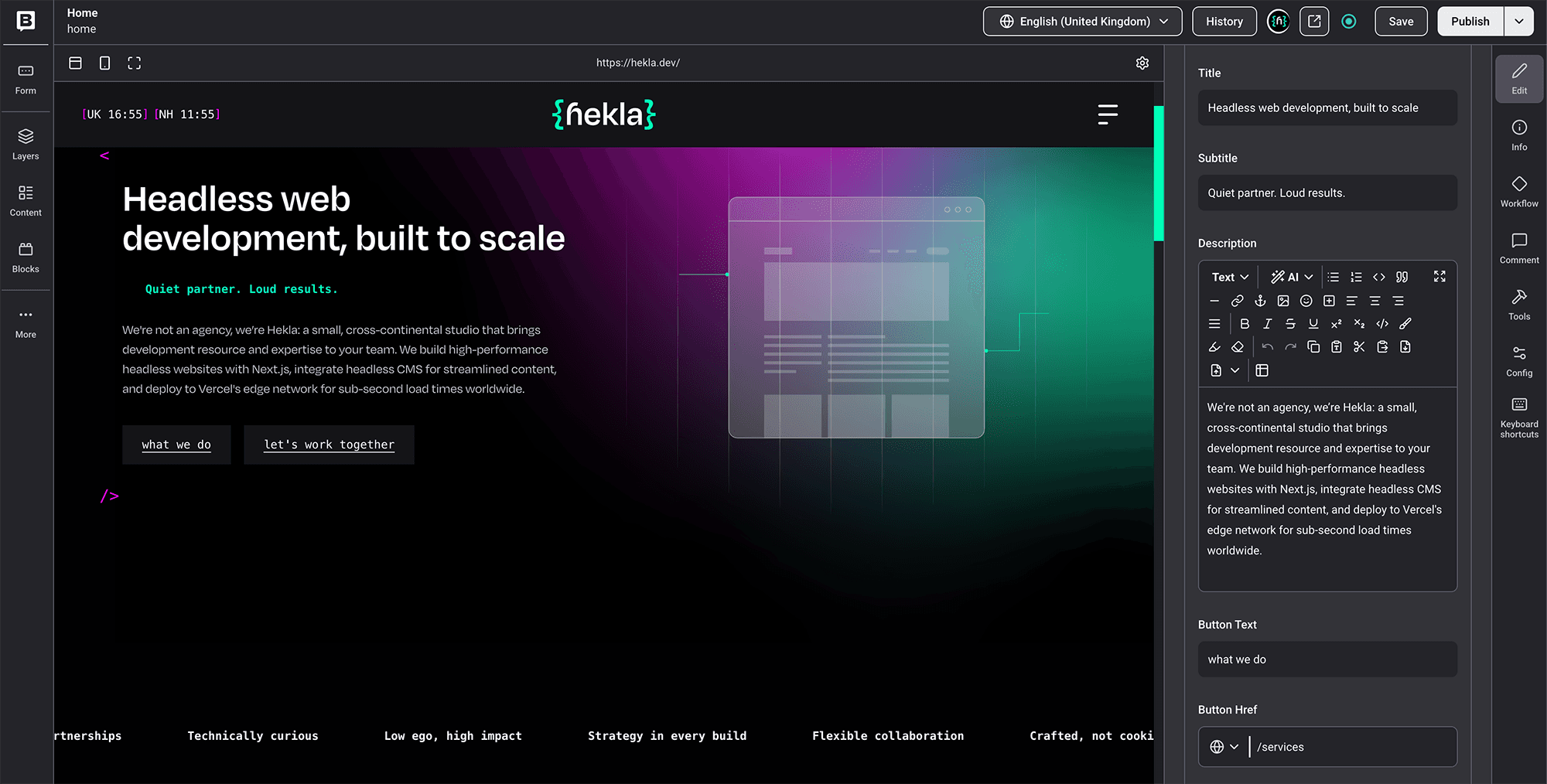The width and height of the screenshot is (1547, 784).
Task: Toggle the teal live preview indicator
Action: [1349, 22]
